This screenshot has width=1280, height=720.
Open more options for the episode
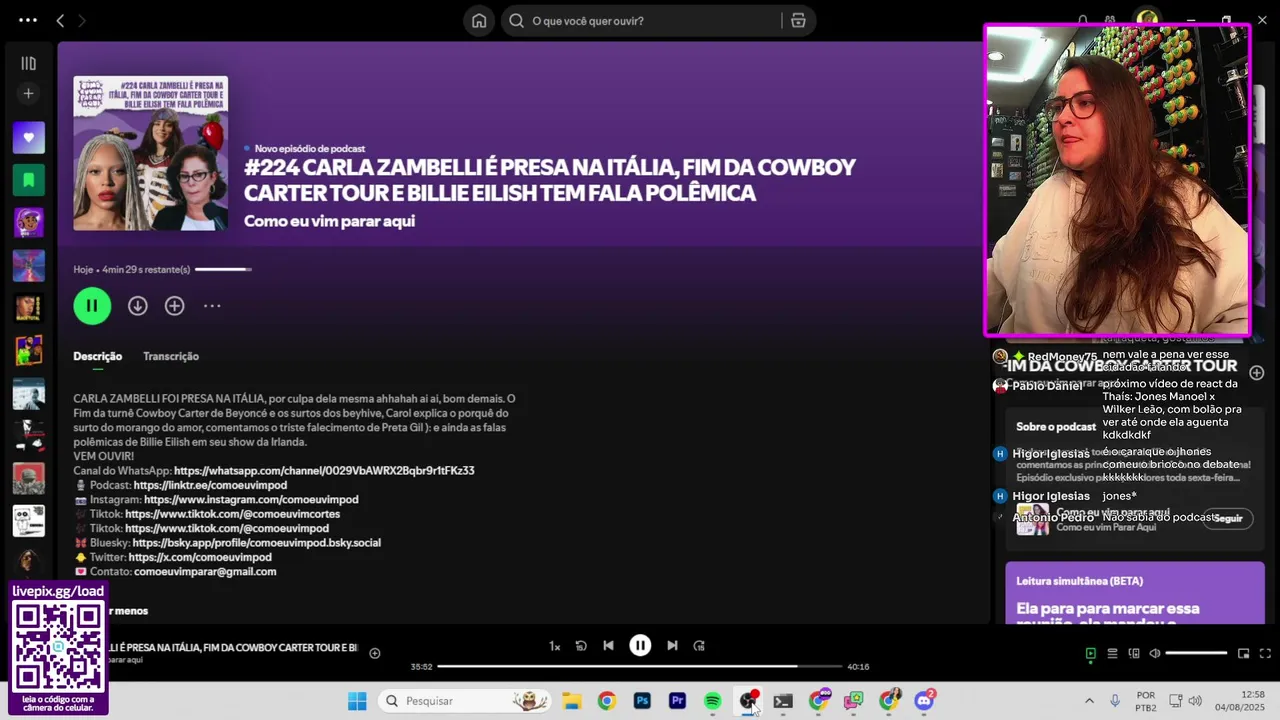coord(212,306)
